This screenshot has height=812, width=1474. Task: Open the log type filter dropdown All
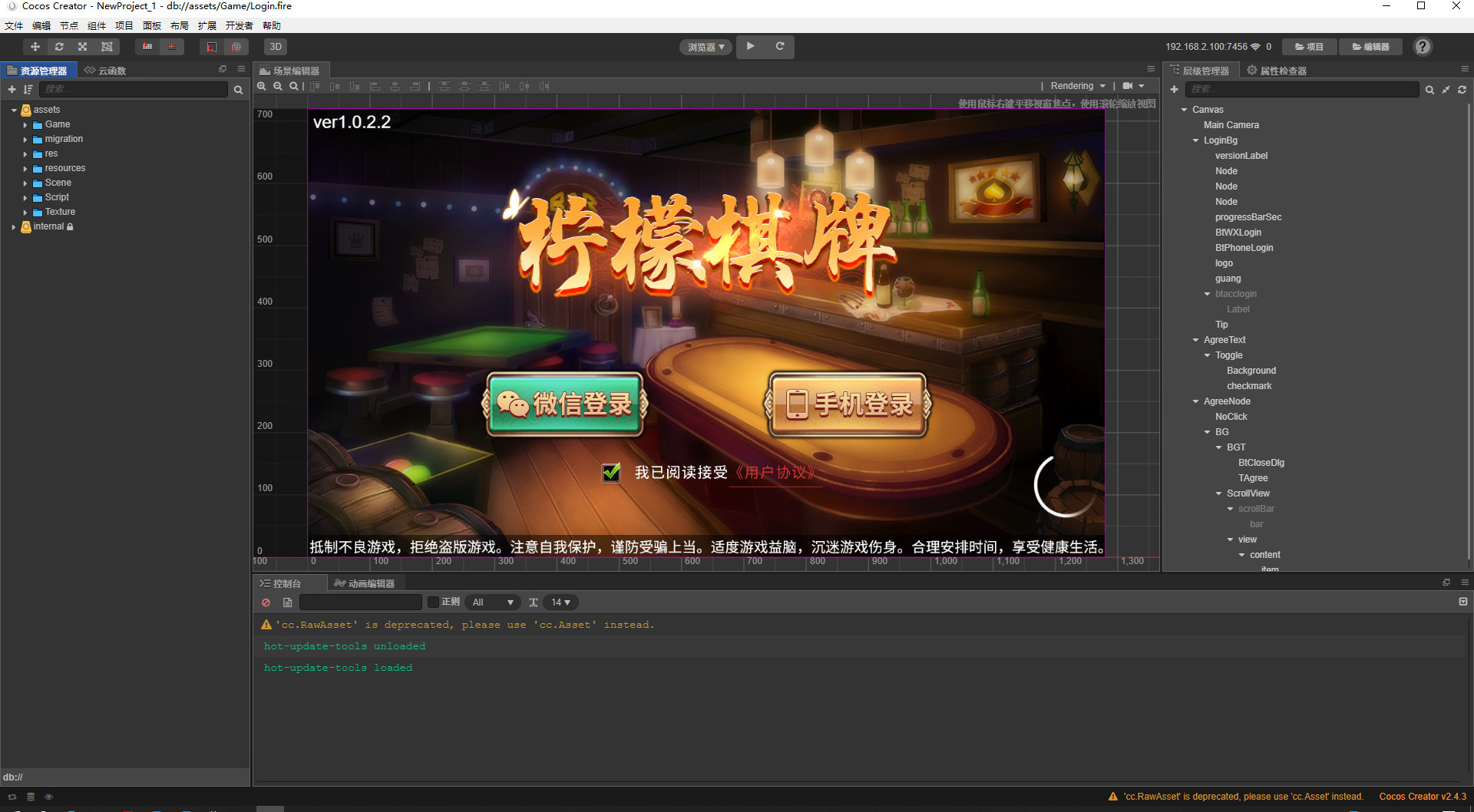(492, 602)
